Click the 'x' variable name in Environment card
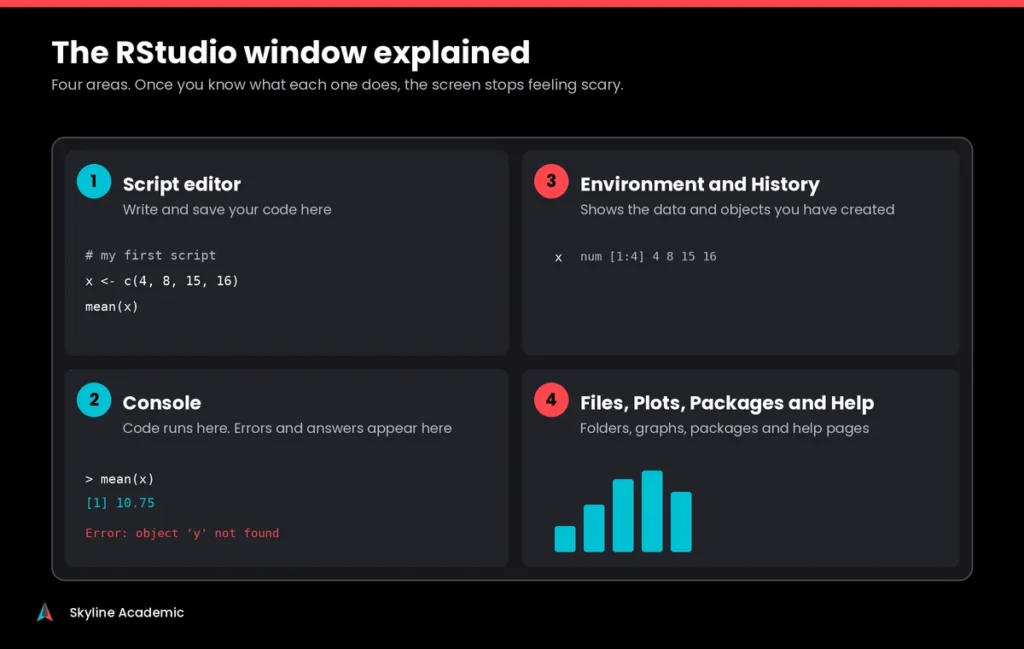This screenshot has height=649, width=1024. [558, 257]
